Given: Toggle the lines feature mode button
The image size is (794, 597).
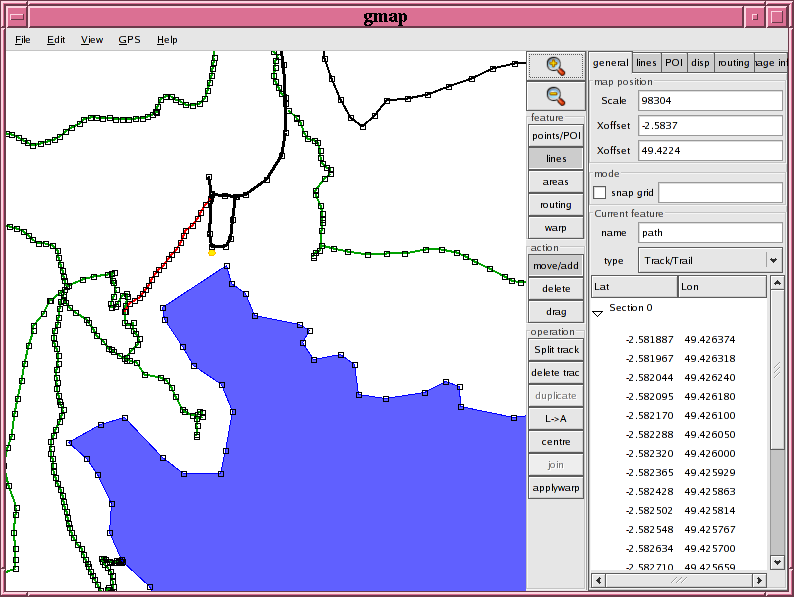Looking at the screenshot, I should click(555, 159).
